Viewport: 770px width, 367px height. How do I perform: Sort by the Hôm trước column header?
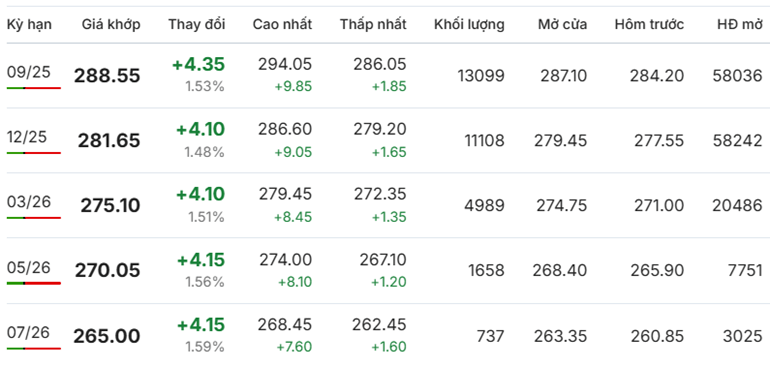point(649,25)
